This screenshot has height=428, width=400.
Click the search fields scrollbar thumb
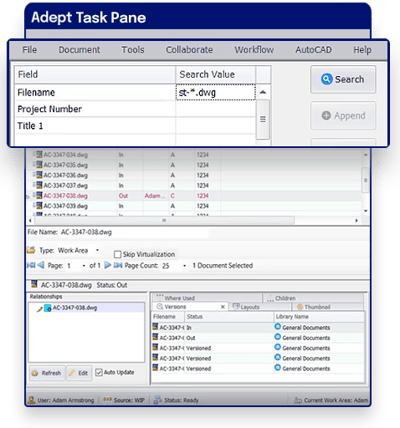263,119
